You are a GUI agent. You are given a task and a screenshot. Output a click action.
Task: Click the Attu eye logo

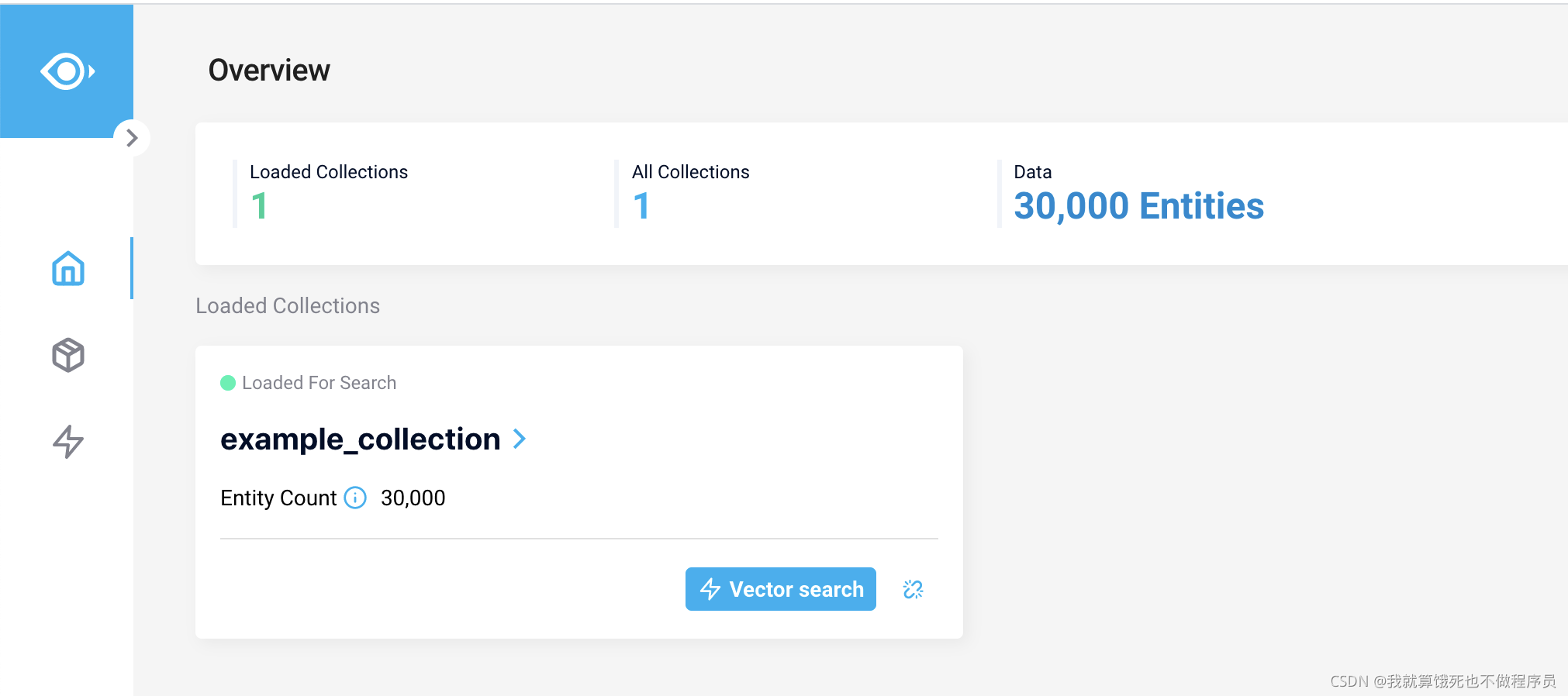tap(67, 71)
